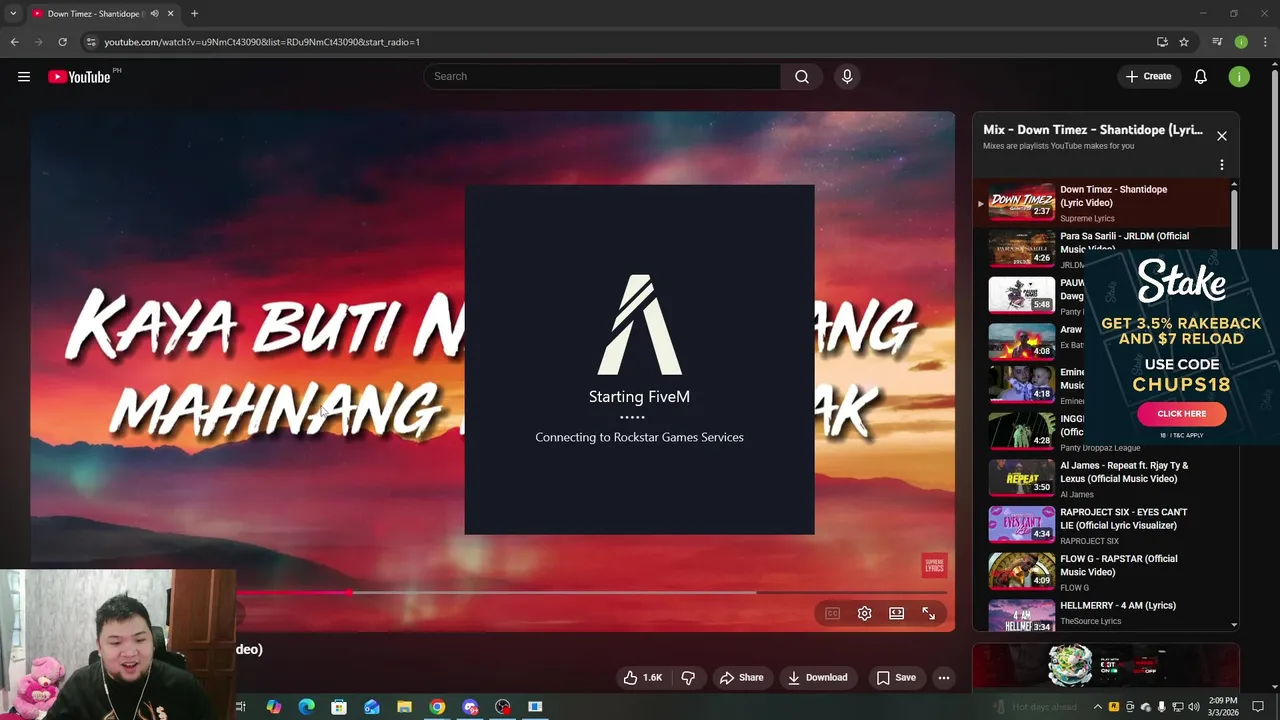The width and height of the screenshot is (1280, 720).
Task: Go to the YouTube home logo
Action: click(x=79, y=77)
